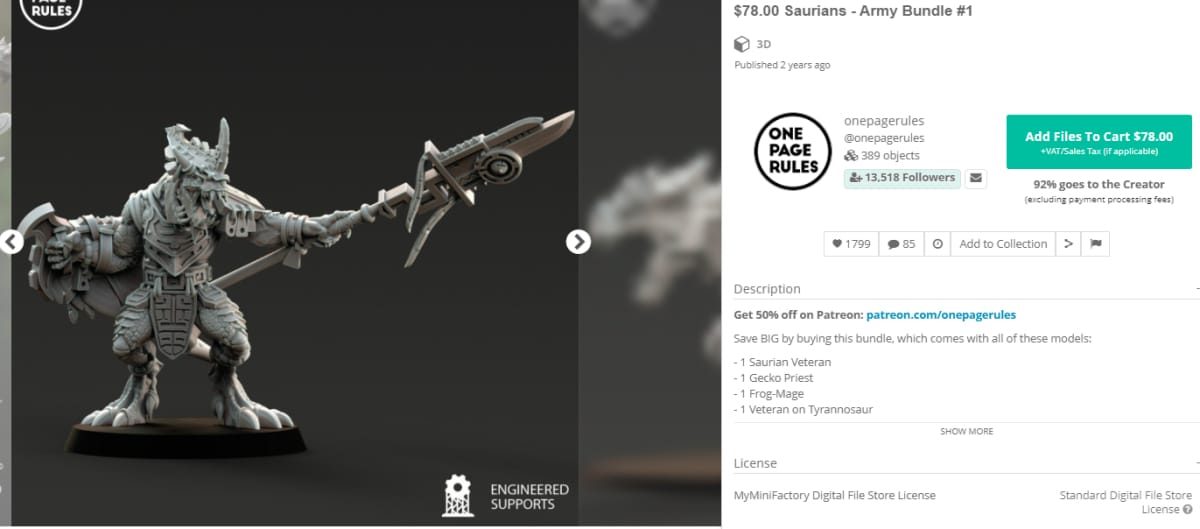Click Add to Collection
Viewport: 1200px width, 529px height.
pos(1003,244)
